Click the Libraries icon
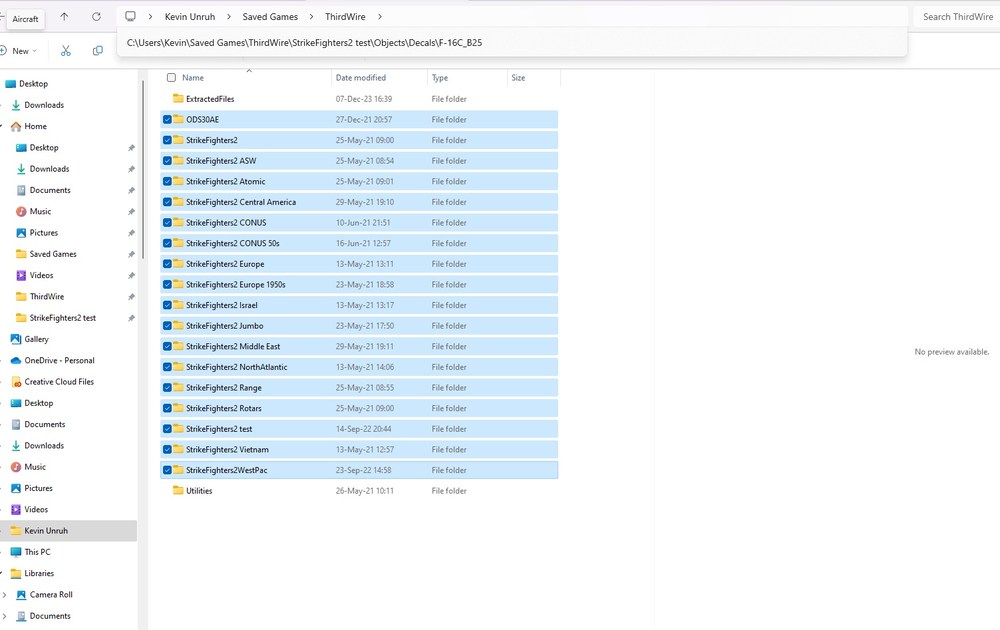This screenshot has width=1000, height=630. tap(16, 573)
